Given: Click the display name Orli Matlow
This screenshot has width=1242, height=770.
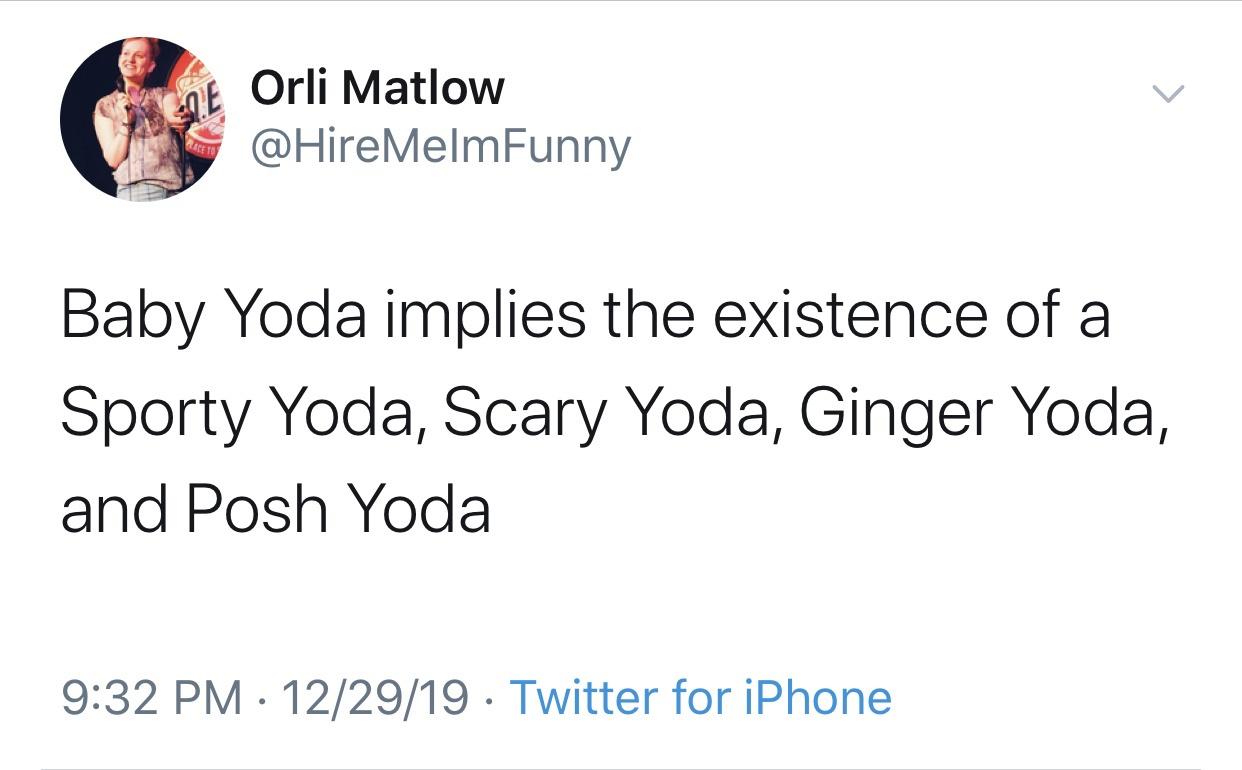Looking at the screenshot, I should pyautogui.click(x=376, y=86).
